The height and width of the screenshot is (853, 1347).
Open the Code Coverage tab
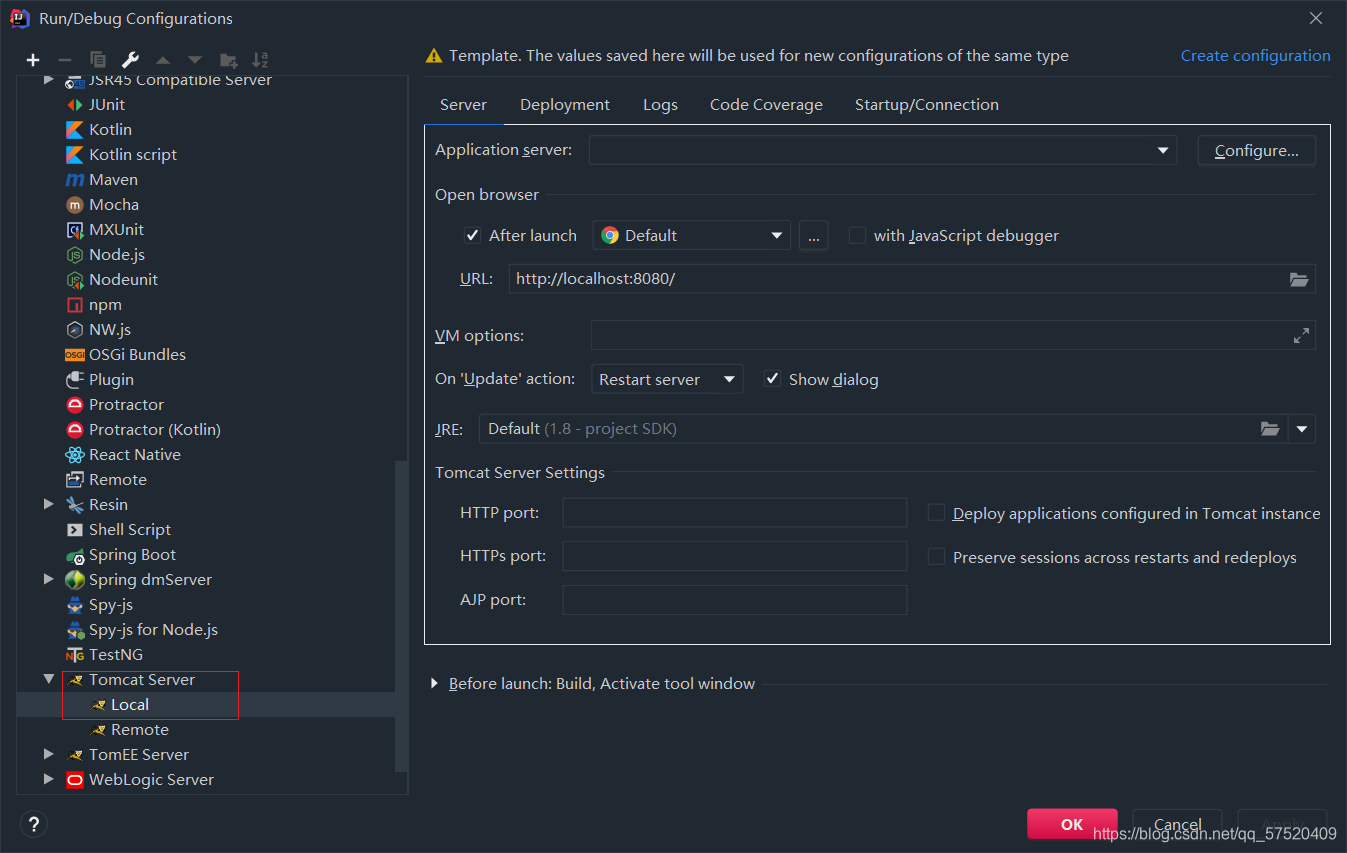coord(766,105)
